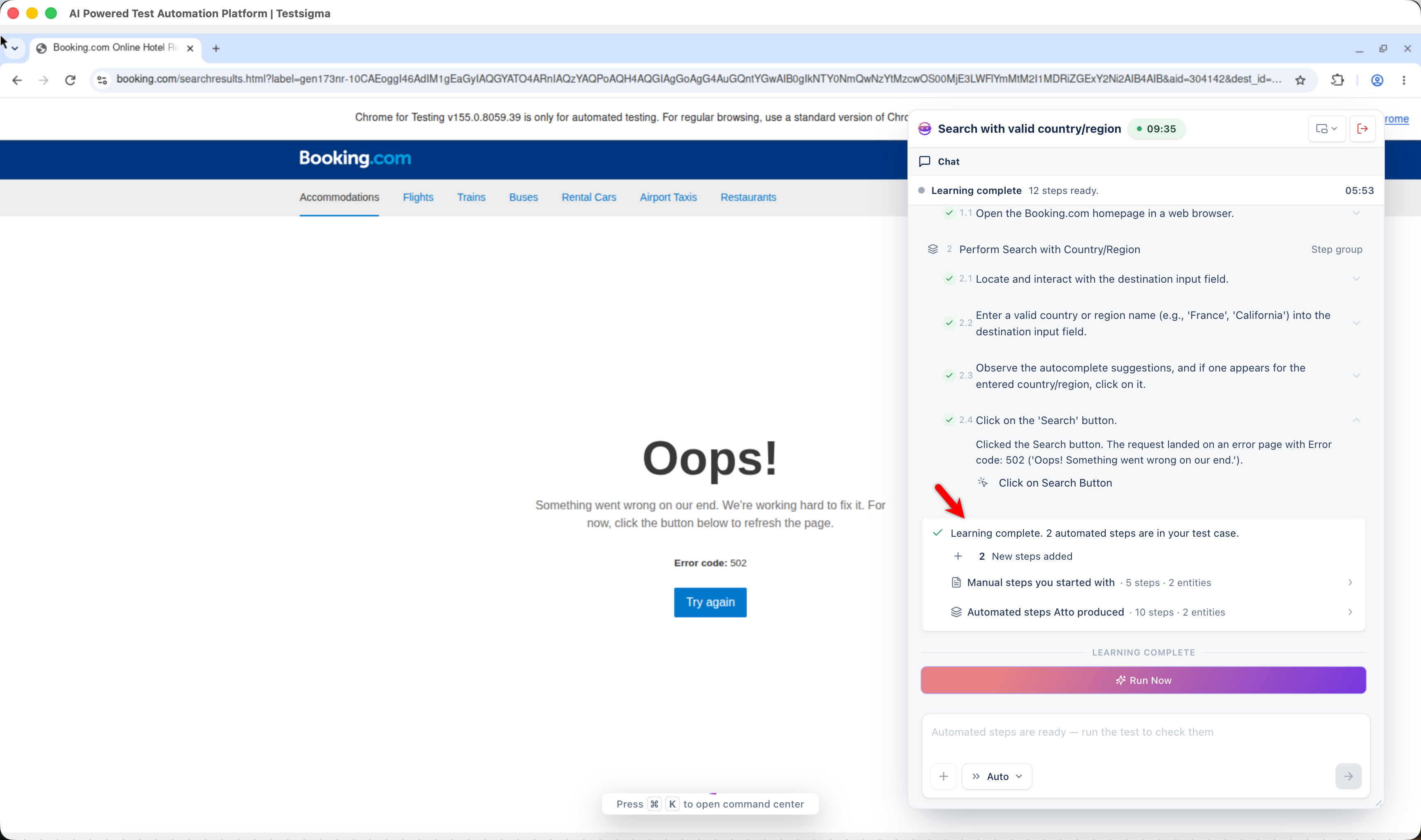Close the Booking.com browser tab

[x=190, y=48]
